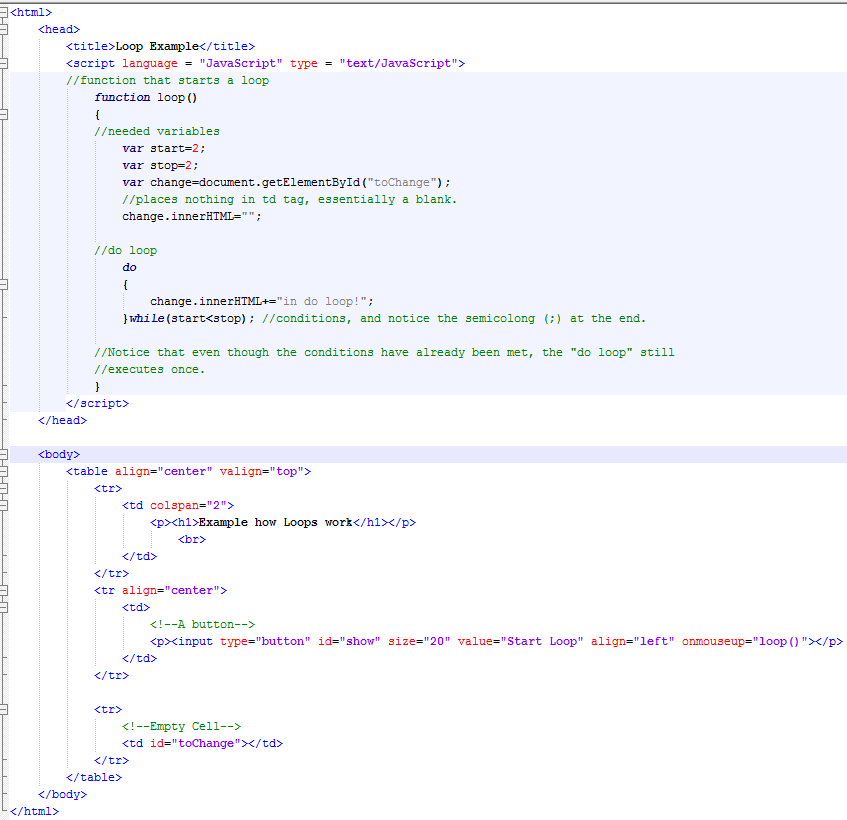The height and width of the screenshot is (820, 847).
Task: Click the id="show" attribute
Action: (349, 642)
